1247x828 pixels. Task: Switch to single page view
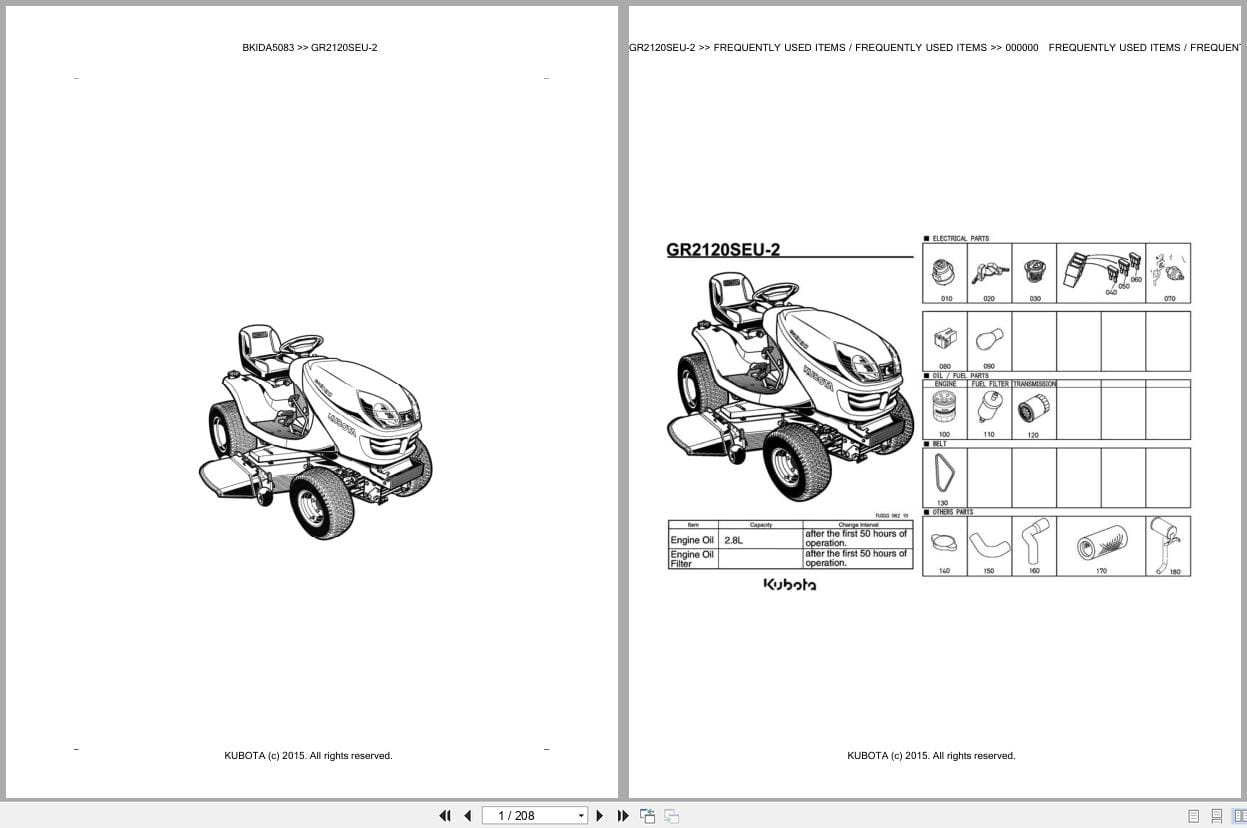[1193, 816]
